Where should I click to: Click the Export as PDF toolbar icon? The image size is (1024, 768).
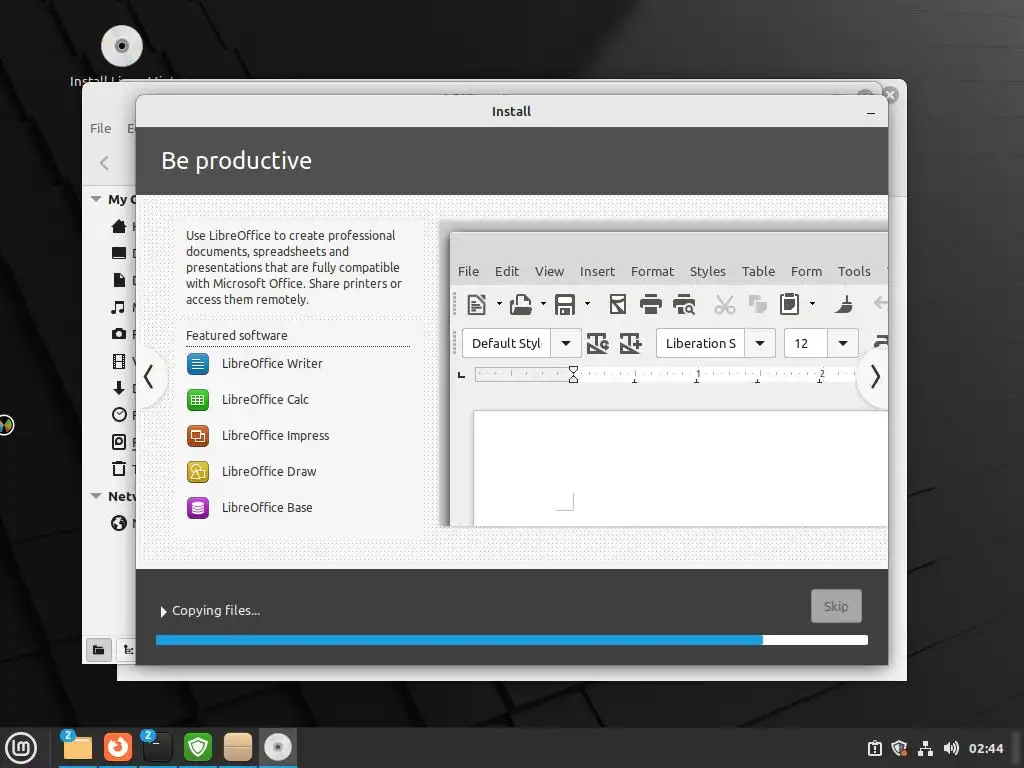tap(617, 304)
